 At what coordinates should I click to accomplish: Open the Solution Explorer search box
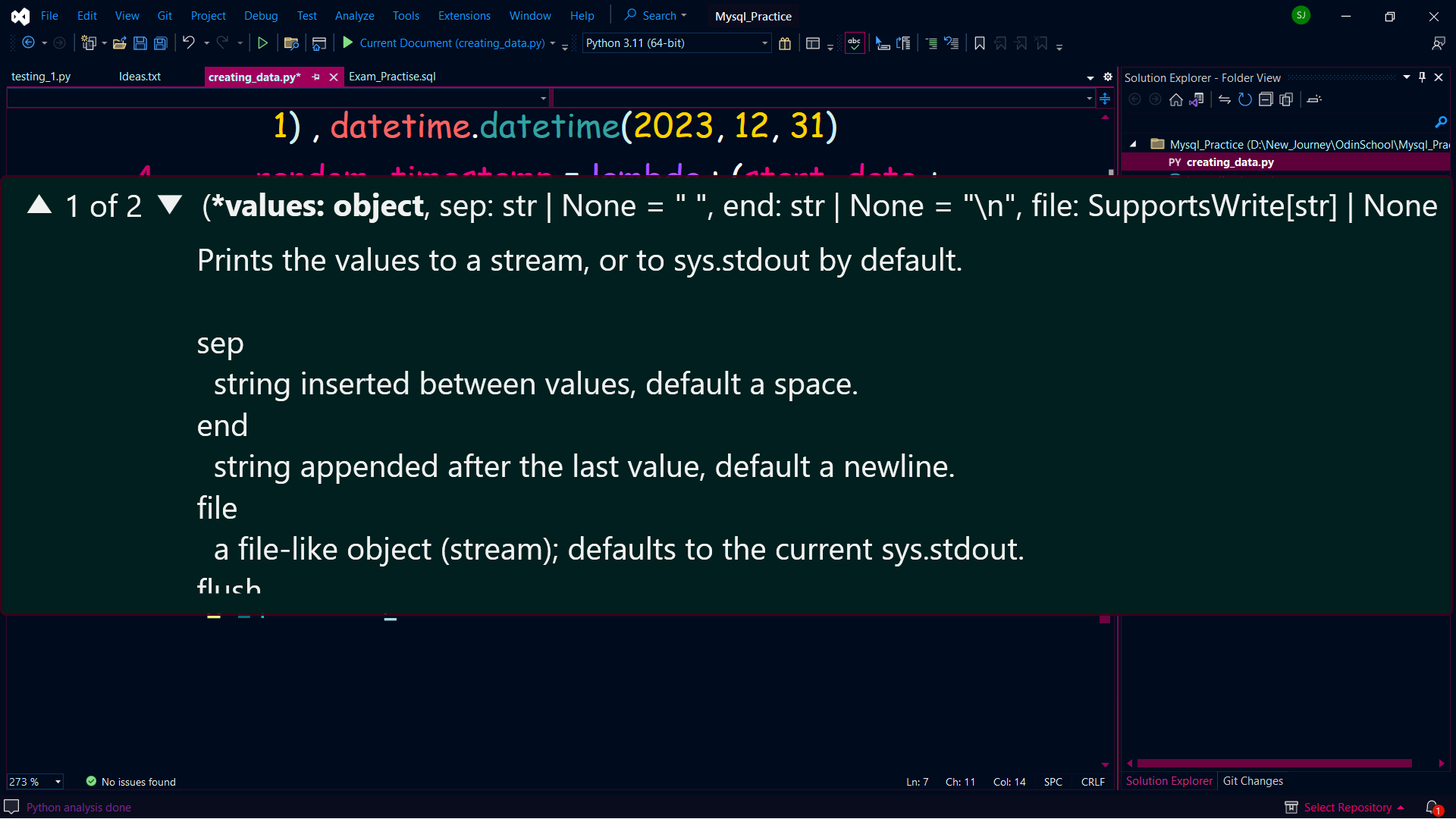pyautogui.click(x=1440, y=121)
